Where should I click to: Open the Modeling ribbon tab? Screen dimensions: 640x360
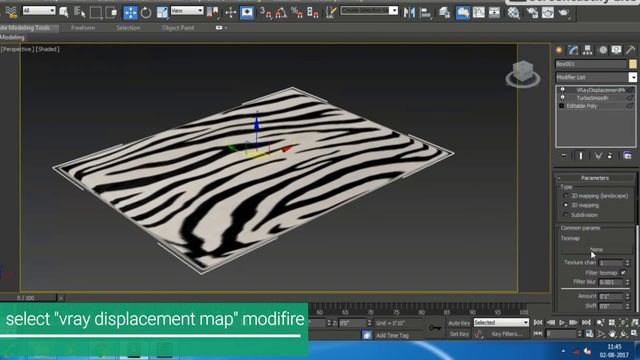click(12, 37)
